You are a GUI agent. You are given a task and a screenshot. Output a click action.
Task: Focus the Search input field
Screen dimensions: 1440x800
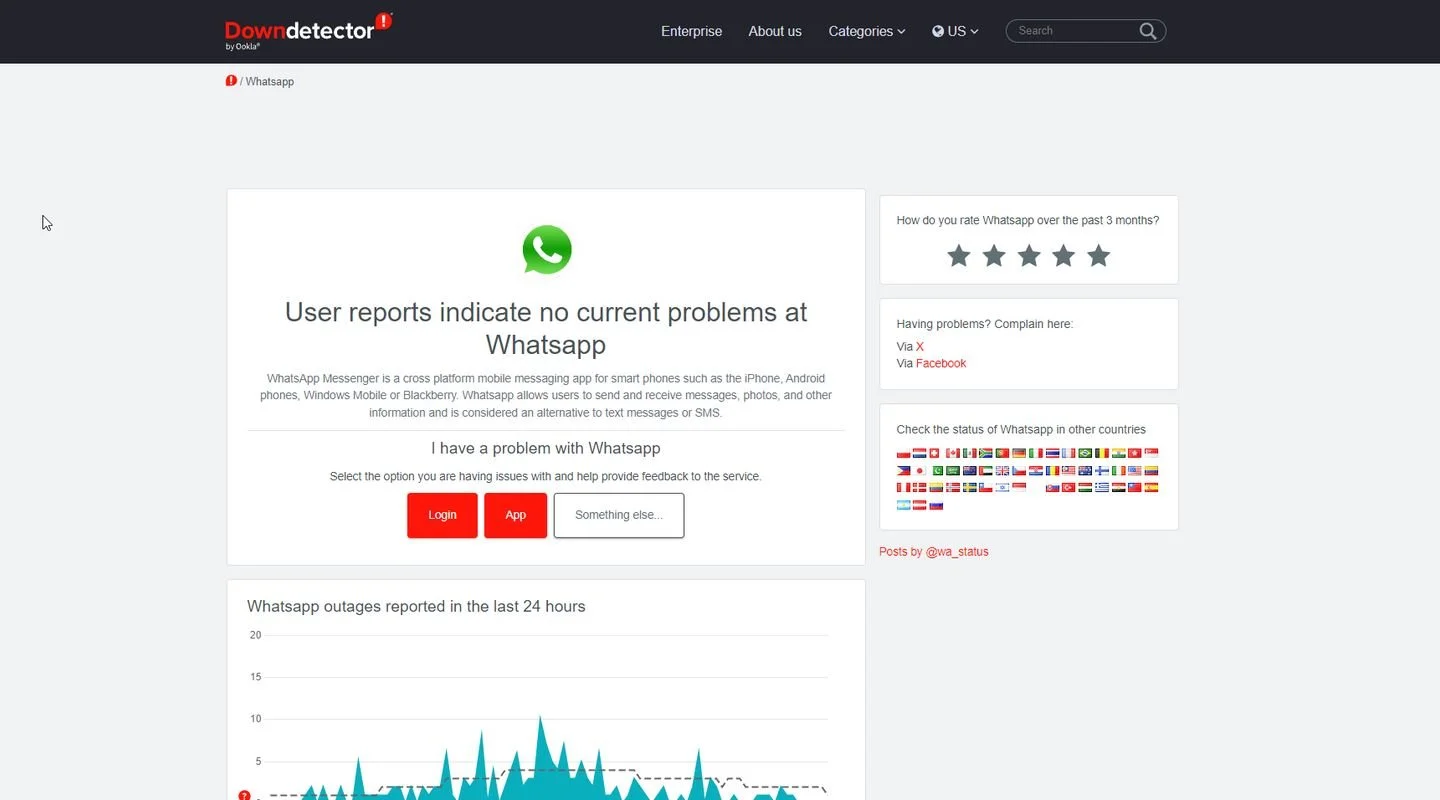(x=1075, y=31)
